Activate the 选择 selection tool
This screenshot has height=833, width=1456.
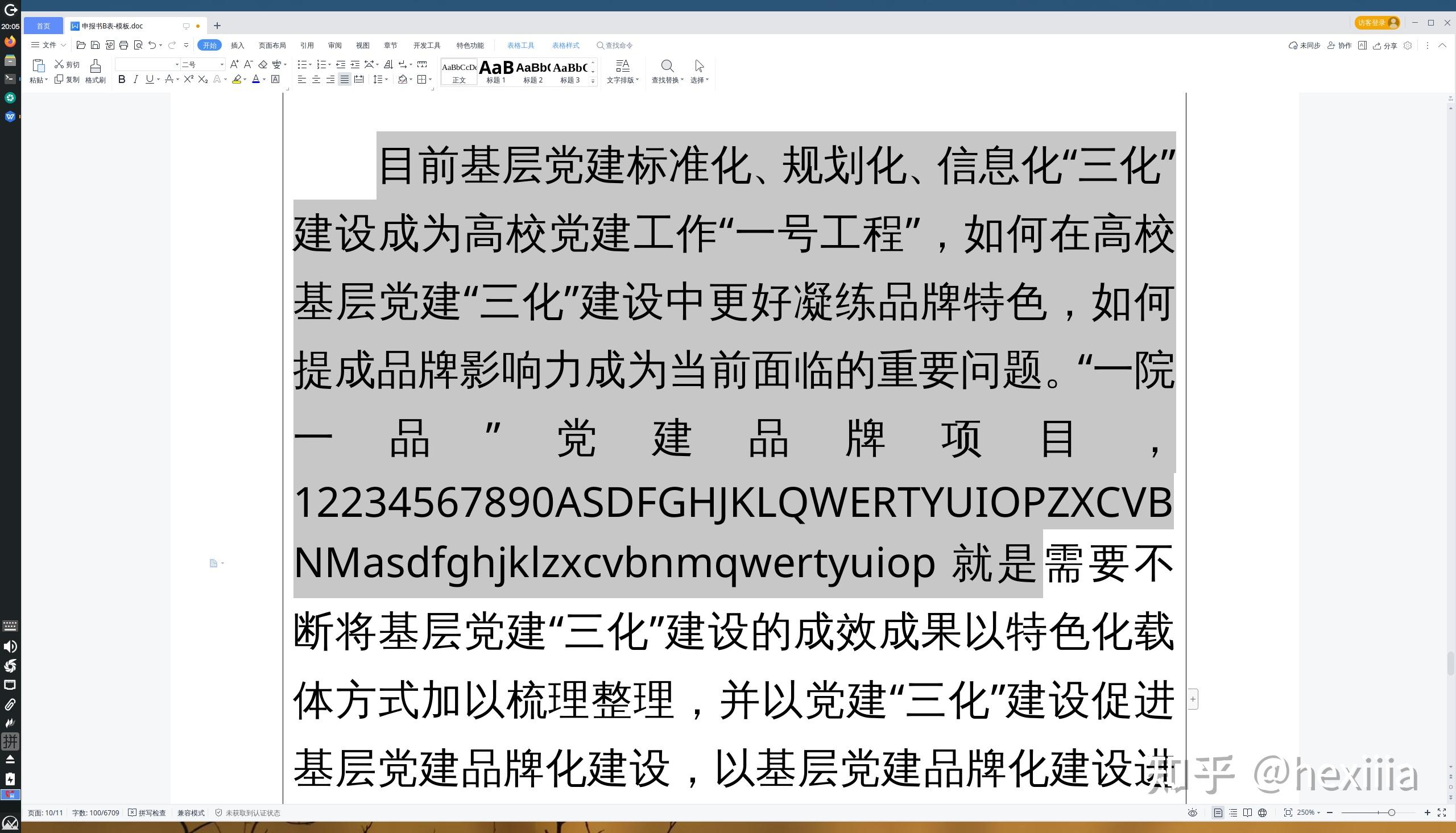pos(698,72)
